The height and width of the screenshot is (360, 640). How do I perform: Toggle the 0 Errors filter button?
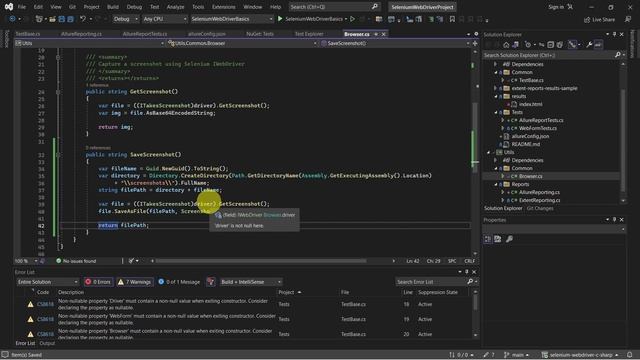[x=98, y=282]
